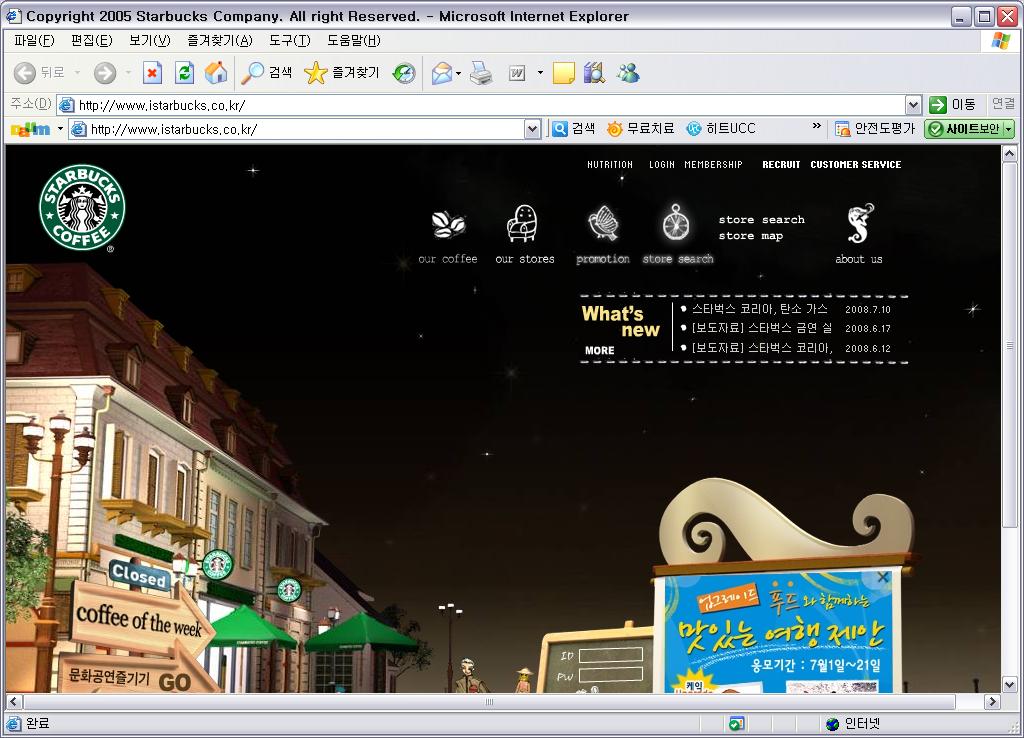Close the blue promotion popup banner

883,577
